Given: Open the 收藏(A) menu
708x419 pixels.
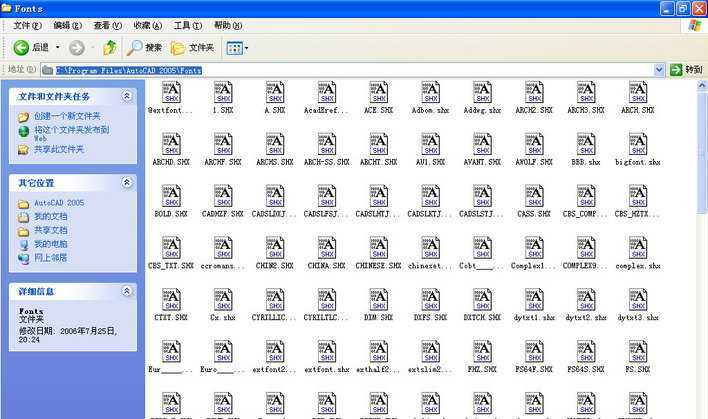Looking at the screenshot, I should point(148,25).
